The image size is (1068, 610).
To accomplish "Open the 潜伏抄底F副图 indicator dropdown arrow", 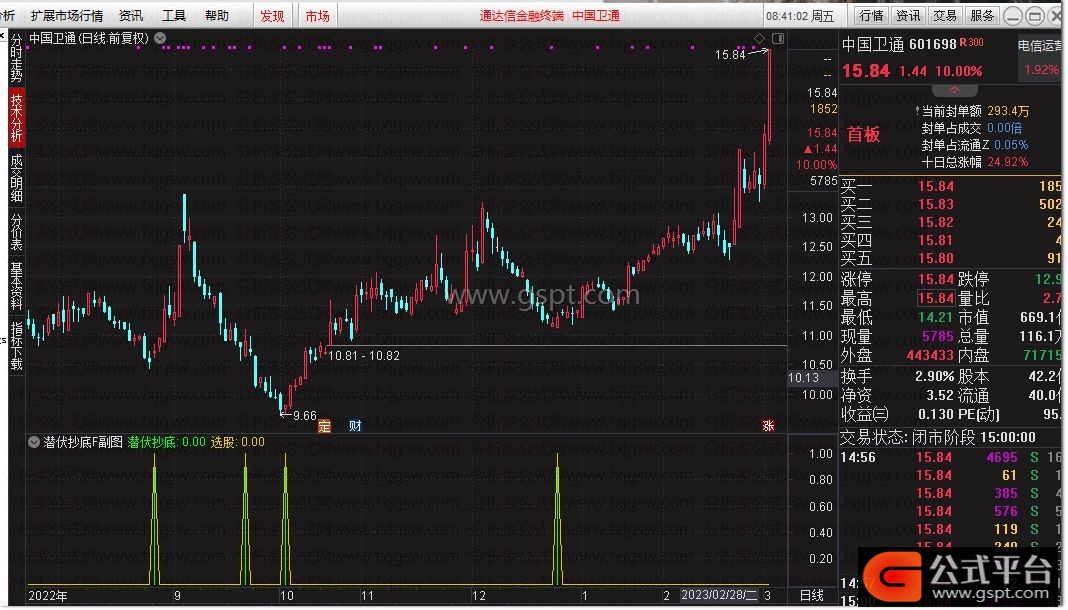I will pyautogui.click(x=33, y=442).
